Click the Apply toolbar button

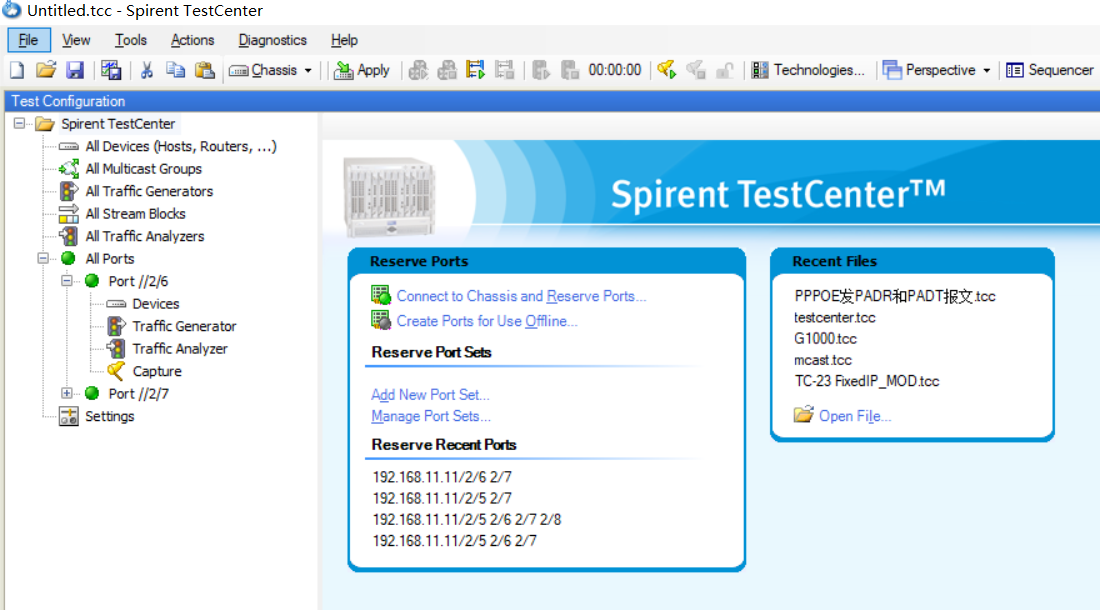coord(362,70)
